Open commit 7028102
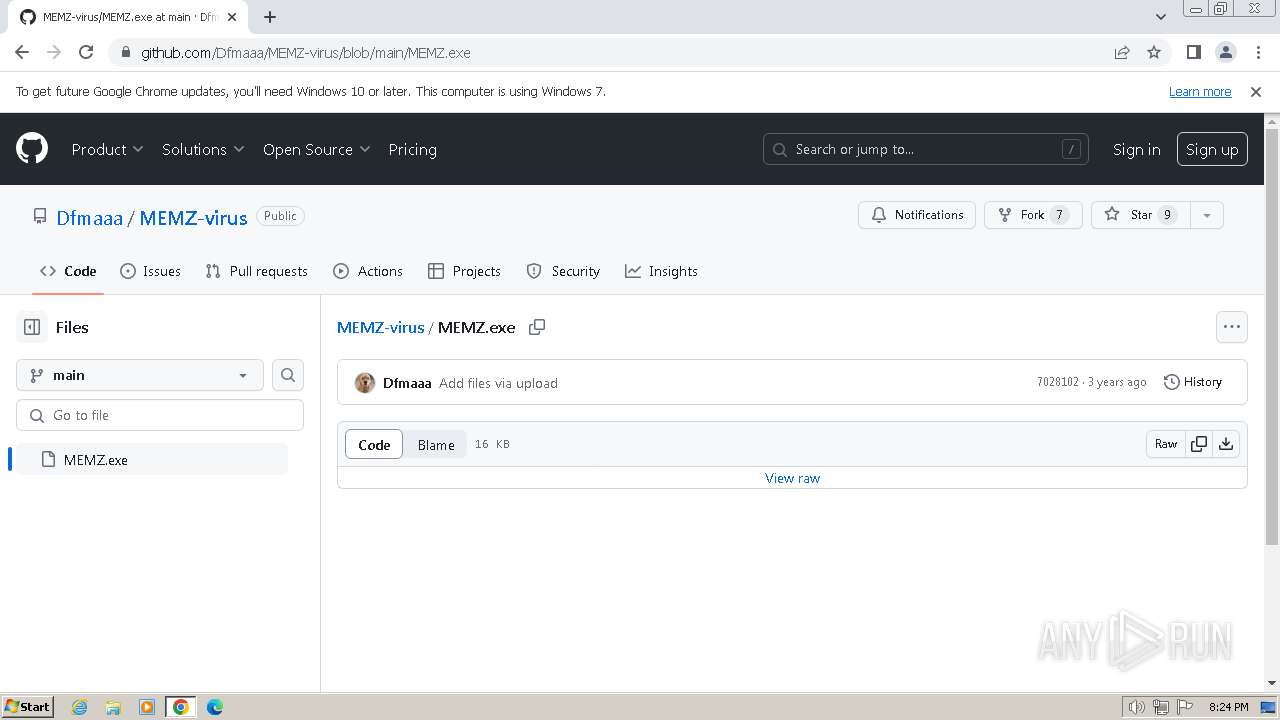Viewport: 1280px width, 720px height. coord(1058,382)
